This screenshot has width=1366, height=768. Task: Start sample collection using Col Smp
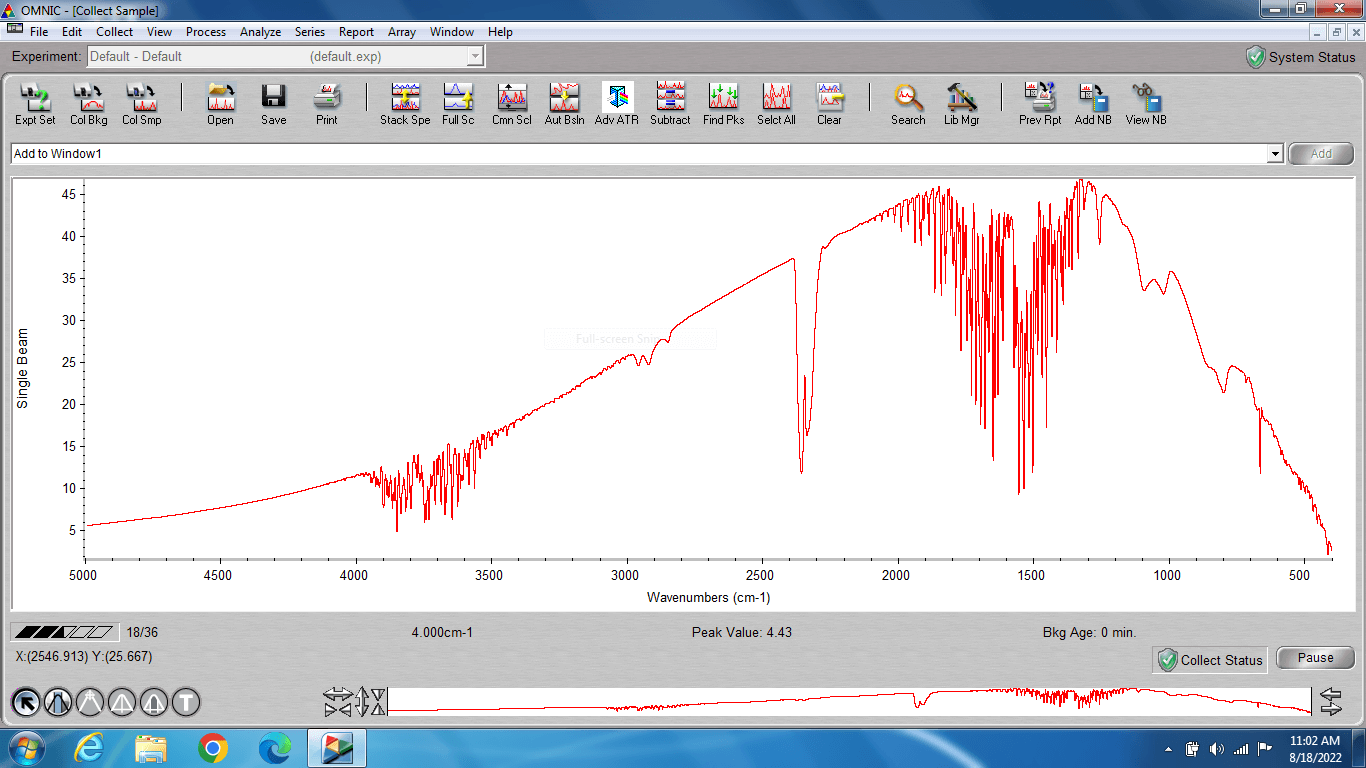point(141,103)
